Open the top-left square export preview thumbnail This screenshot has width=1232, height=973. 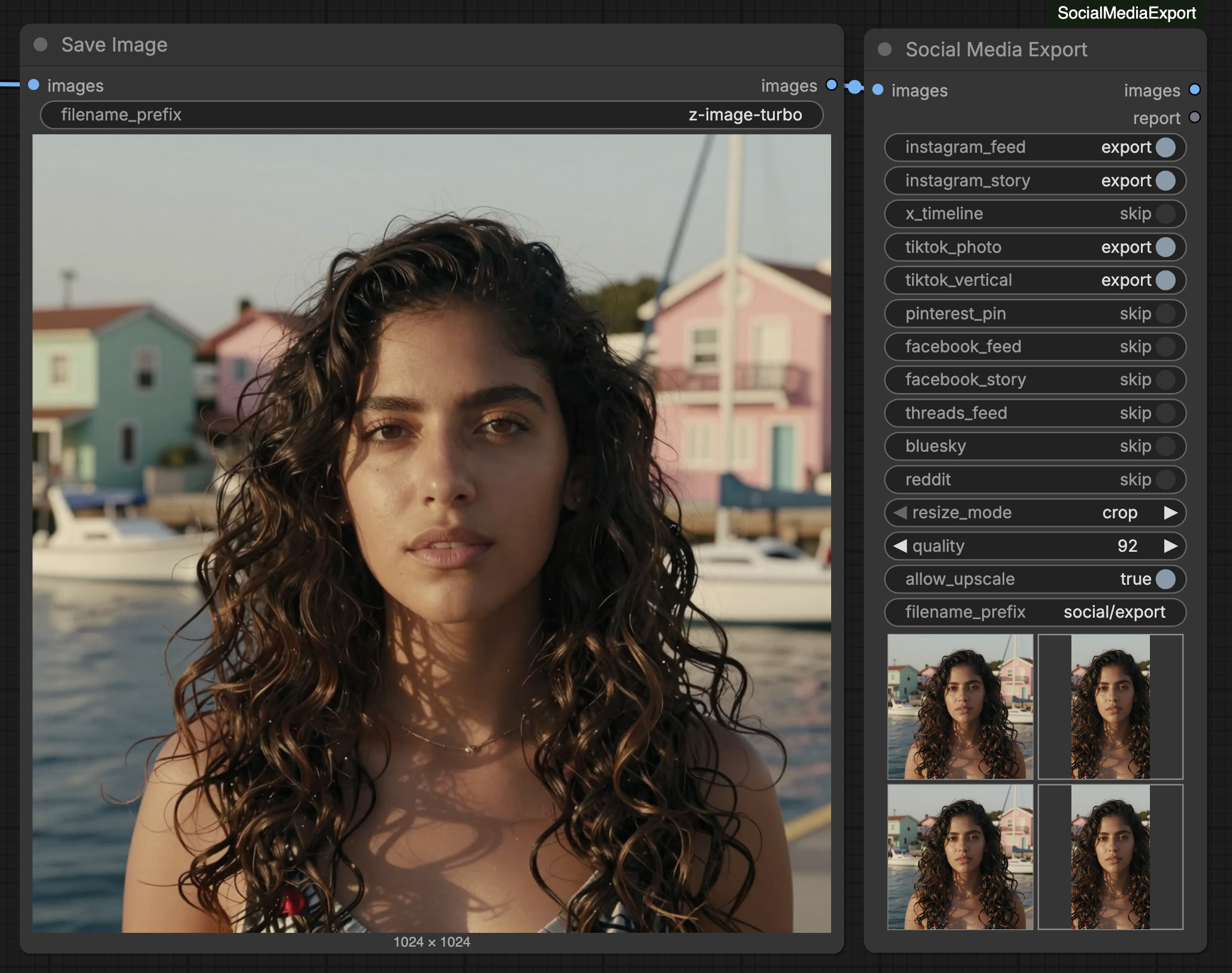coord(960,706)
